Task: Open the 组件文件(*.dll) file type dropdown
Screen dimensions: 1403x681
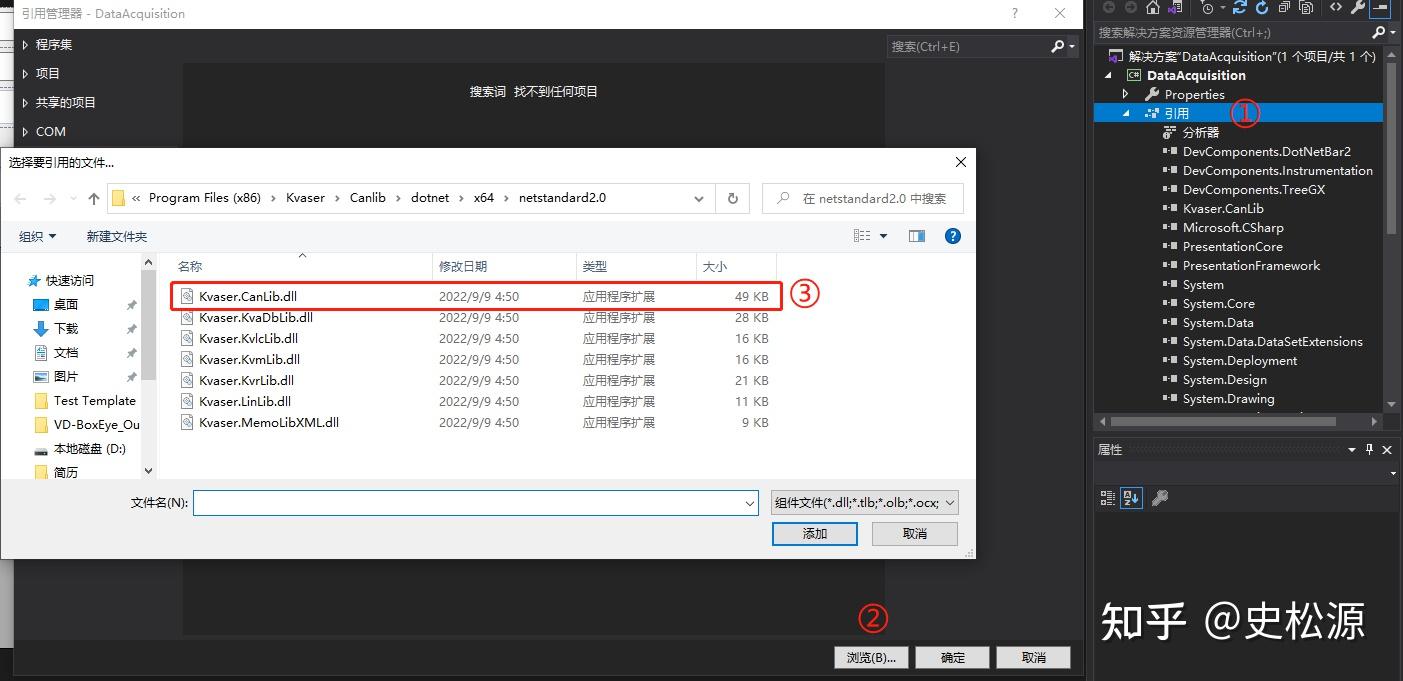Action: point(861,502)
